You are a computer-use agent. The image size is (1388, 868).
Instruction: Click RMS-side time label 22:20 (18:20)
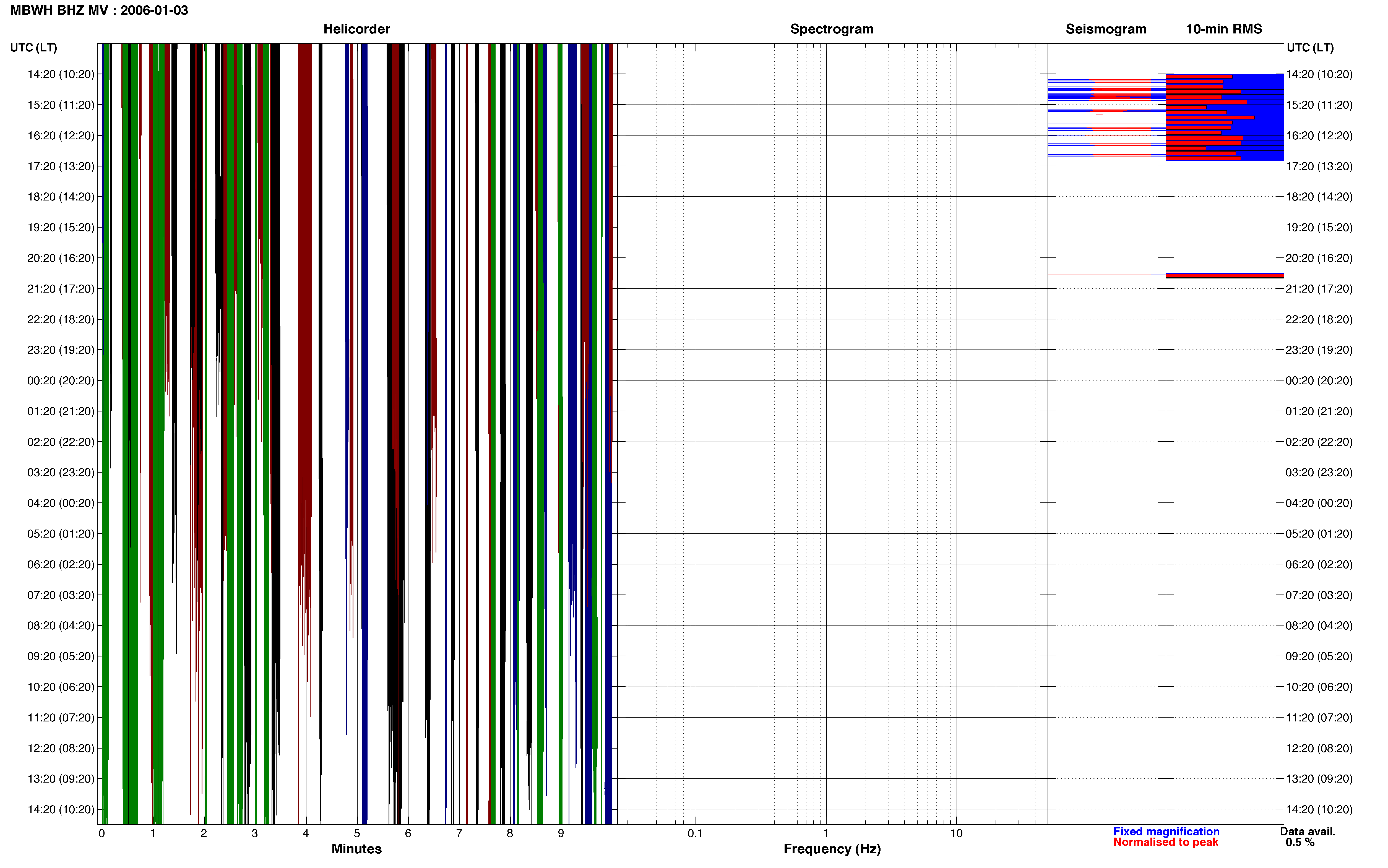1319,320
